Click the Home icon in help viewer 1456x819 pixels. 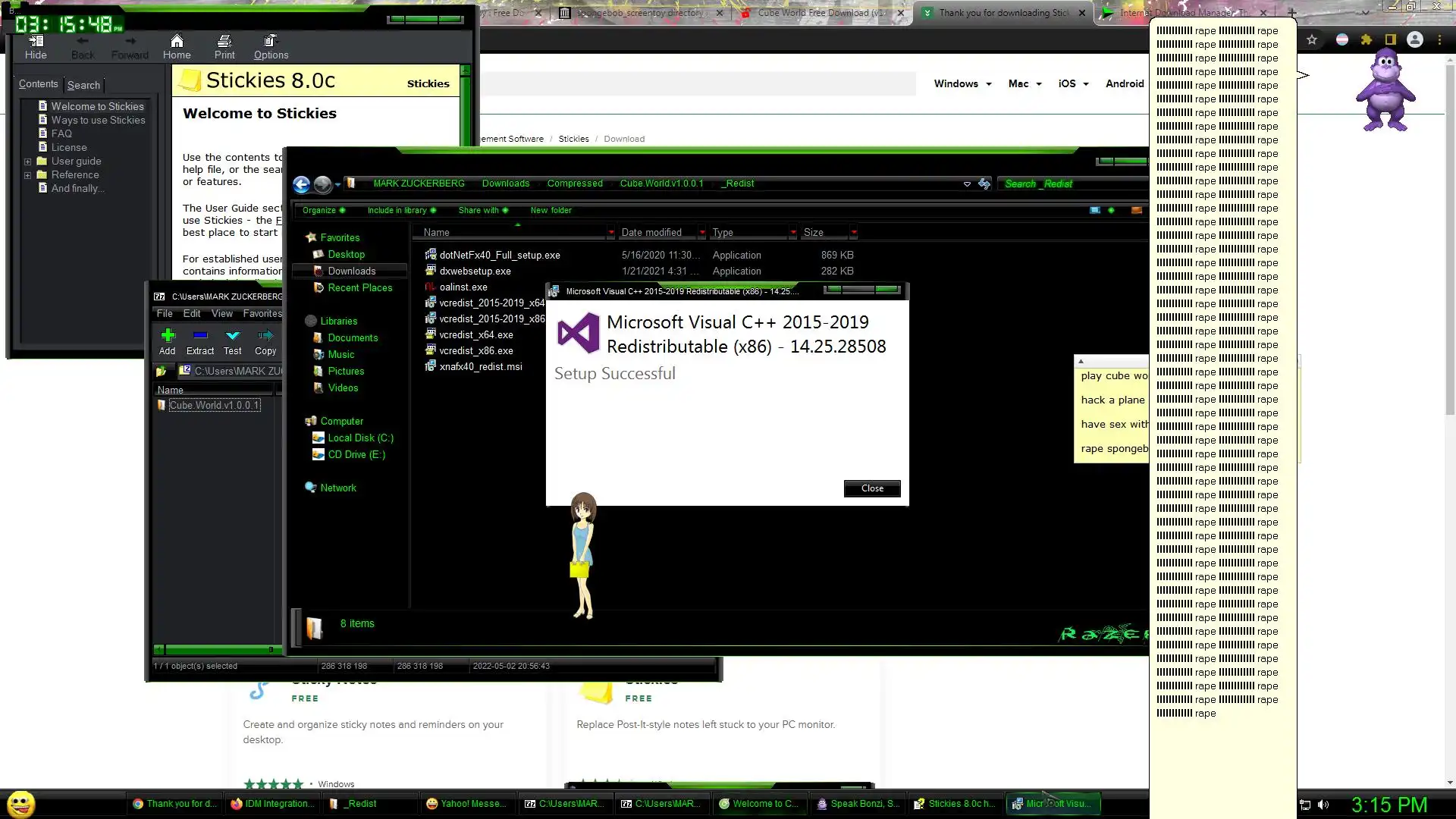tap(177, 42)
